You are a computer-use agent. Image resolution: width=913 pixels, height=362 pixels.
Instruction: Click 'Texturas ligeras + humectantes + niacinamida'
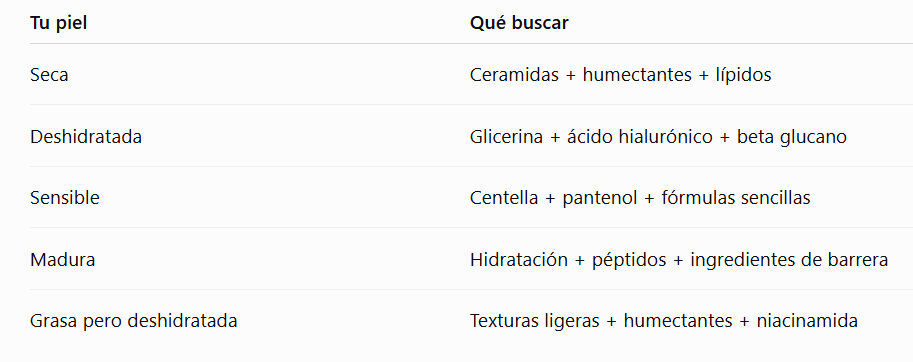coord(663,321)
